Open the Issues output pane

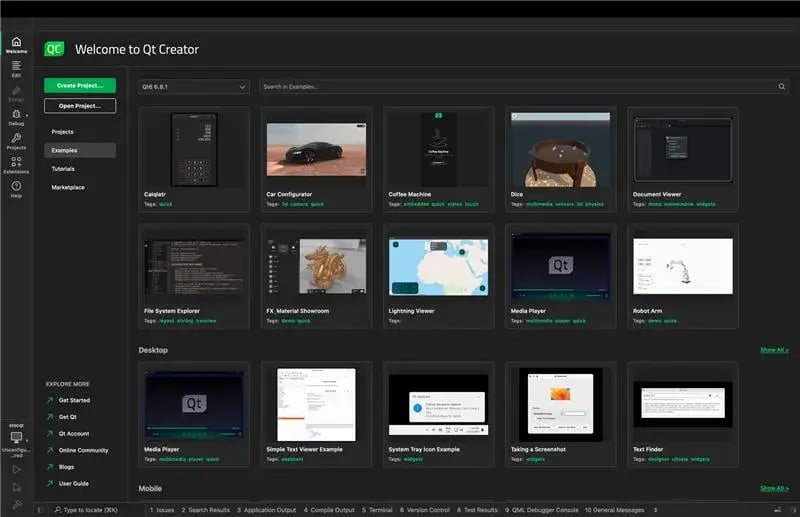(x=162, y=509)
